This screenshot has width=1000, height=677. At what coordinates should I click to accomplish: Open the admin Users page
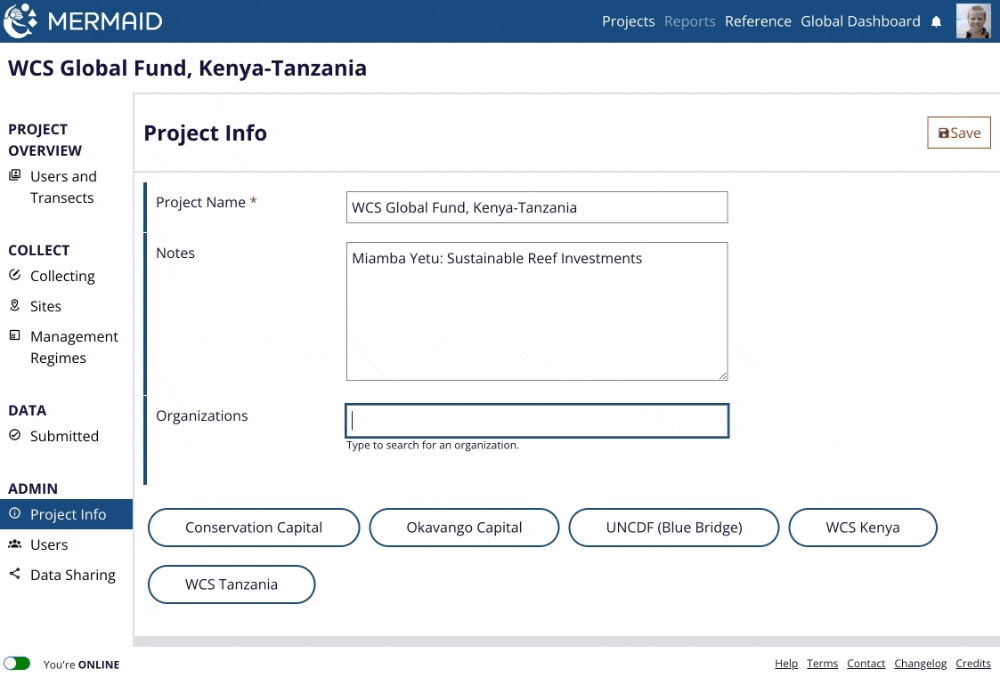click(x=49, y=545)
